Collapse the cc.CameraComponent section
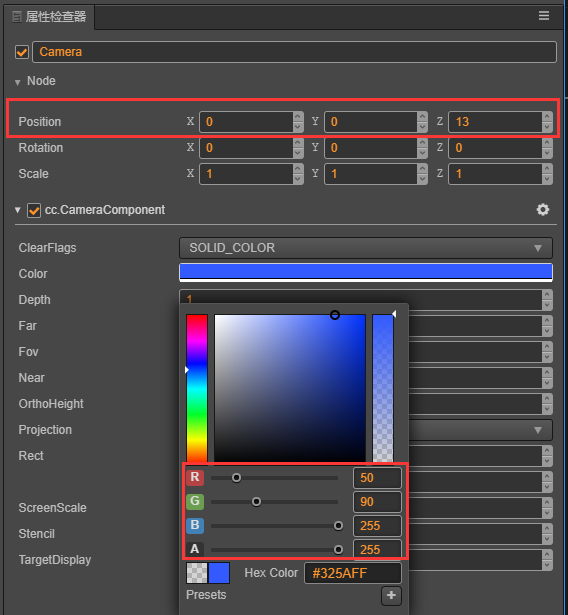The image size is (568, 615). pos(17,210)
